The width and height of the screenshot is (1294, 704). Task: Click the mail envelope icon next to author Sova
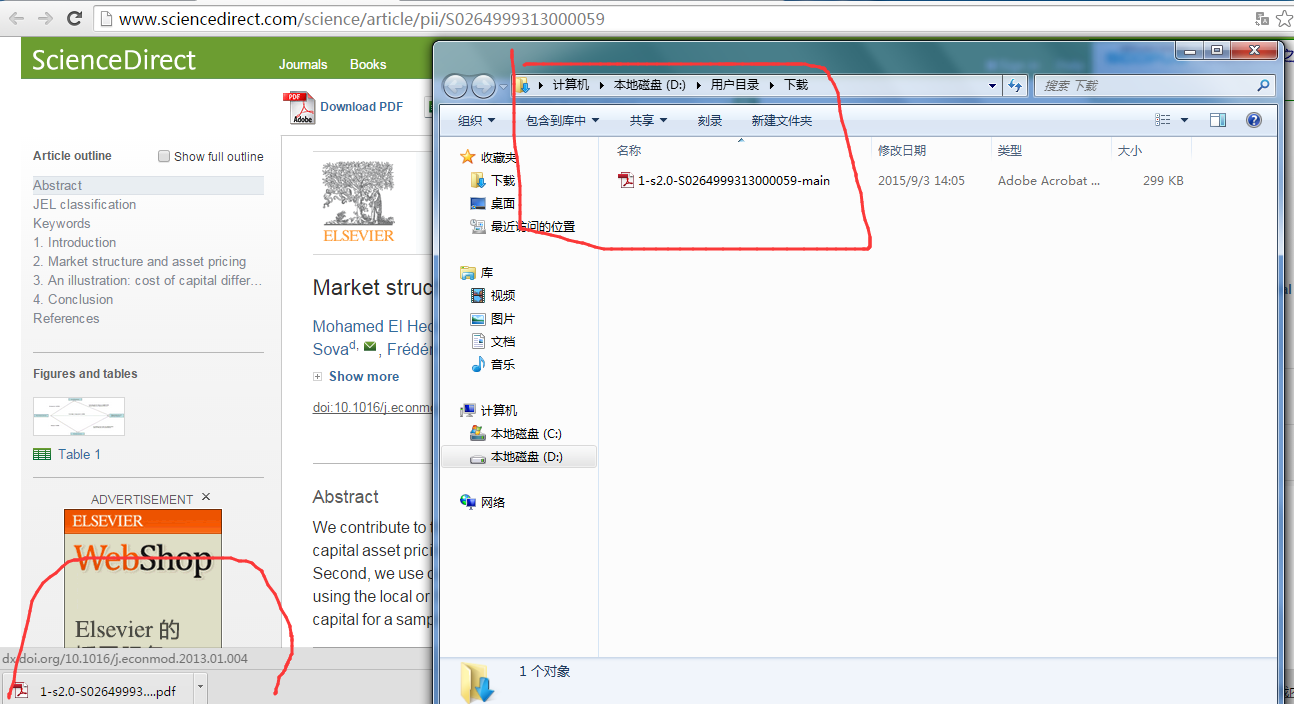click(x=370, y=347)
